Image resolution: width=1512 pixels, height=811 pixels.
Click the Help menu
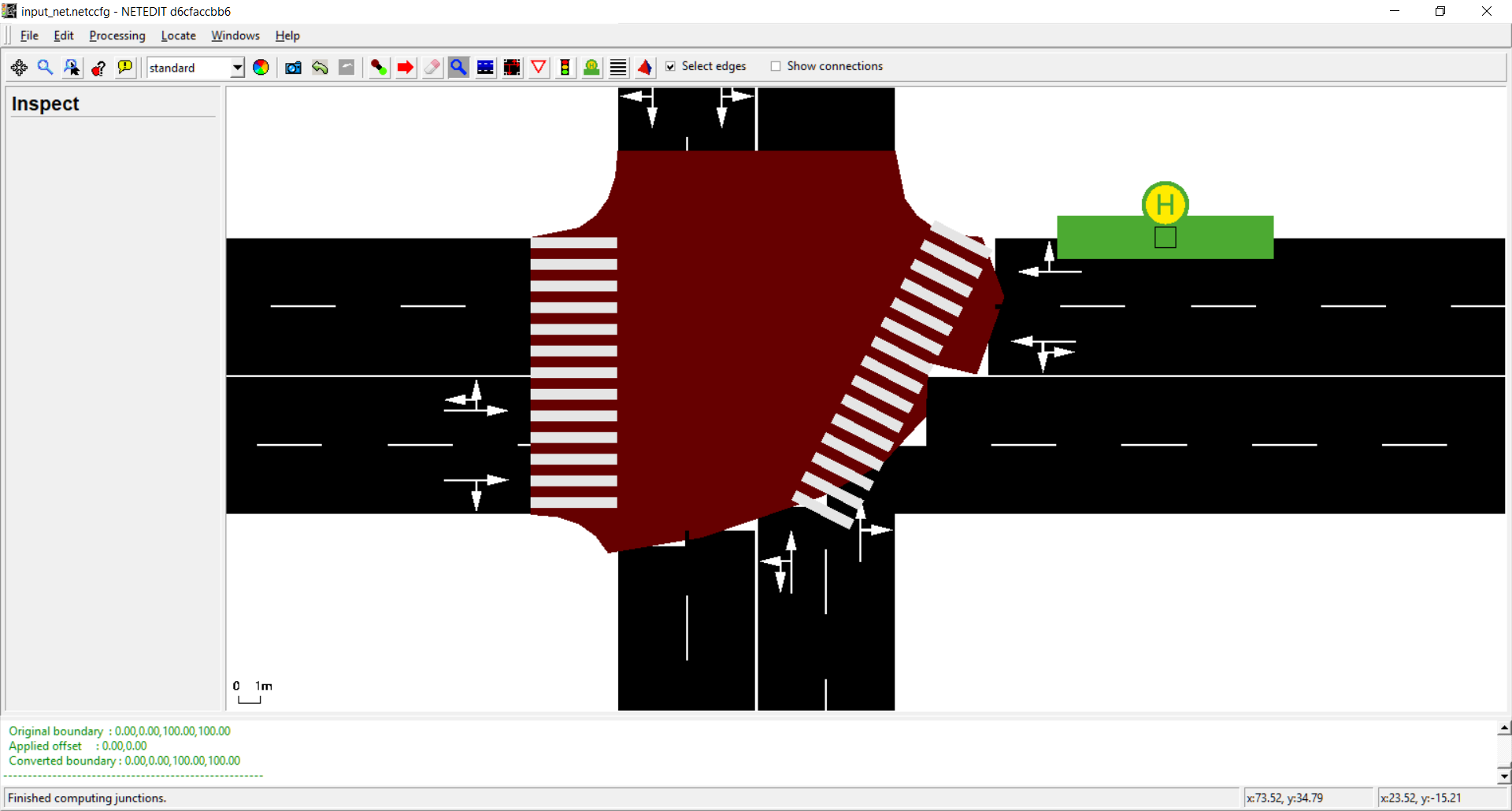(287, 35)
